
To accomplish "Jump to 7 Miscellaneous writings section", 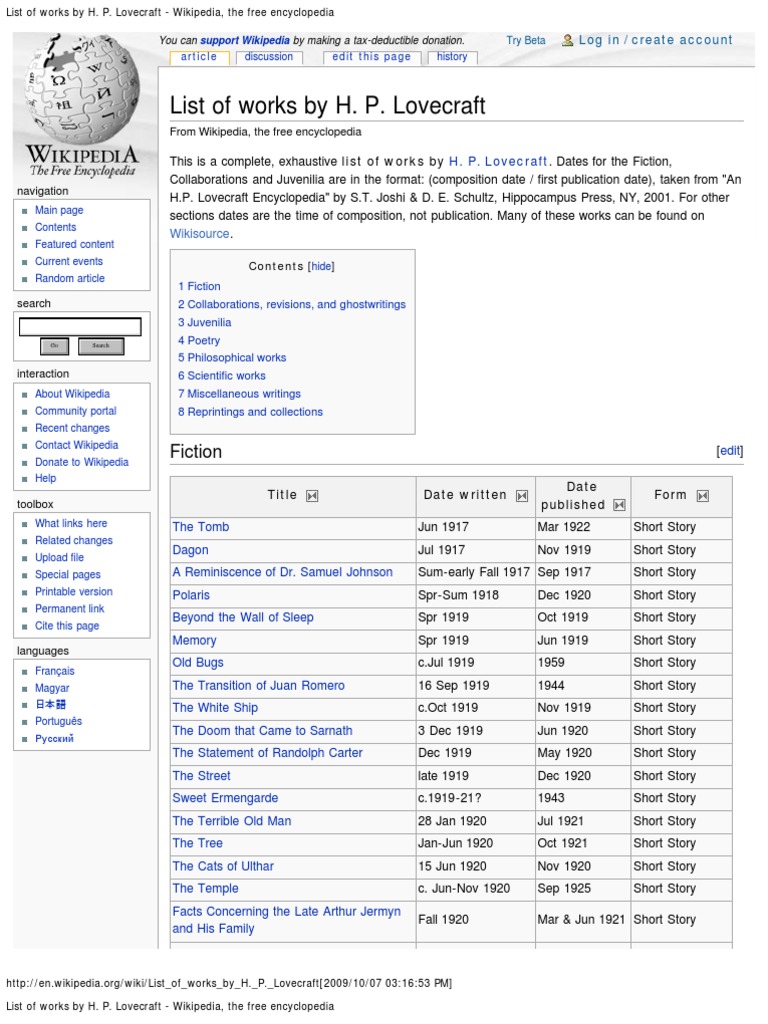I will pyautogui.click(x=239, y=394).
